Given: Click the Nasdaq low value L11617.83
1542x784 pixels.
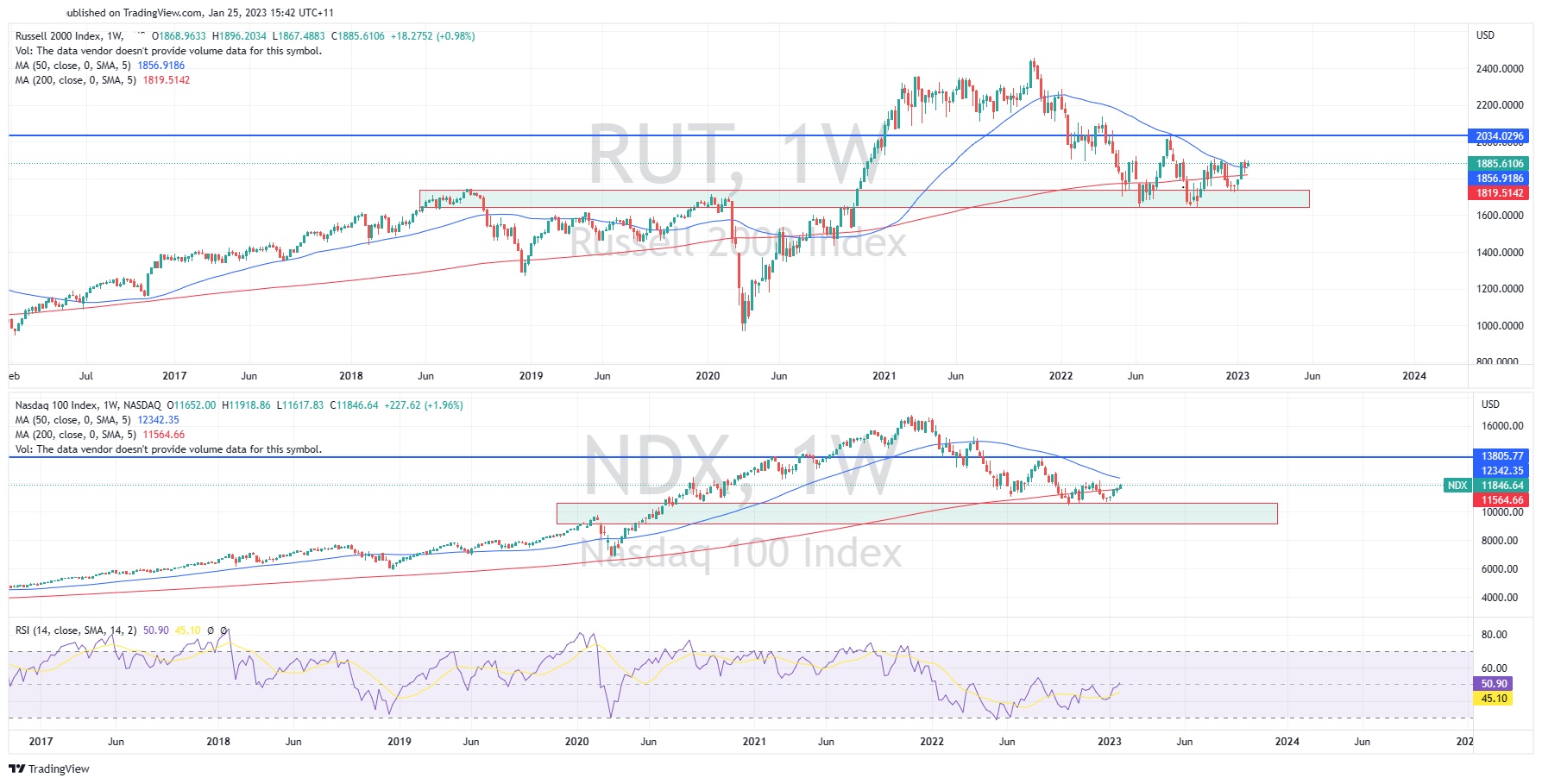Looking at the screenshot, I should pos(299,405).
